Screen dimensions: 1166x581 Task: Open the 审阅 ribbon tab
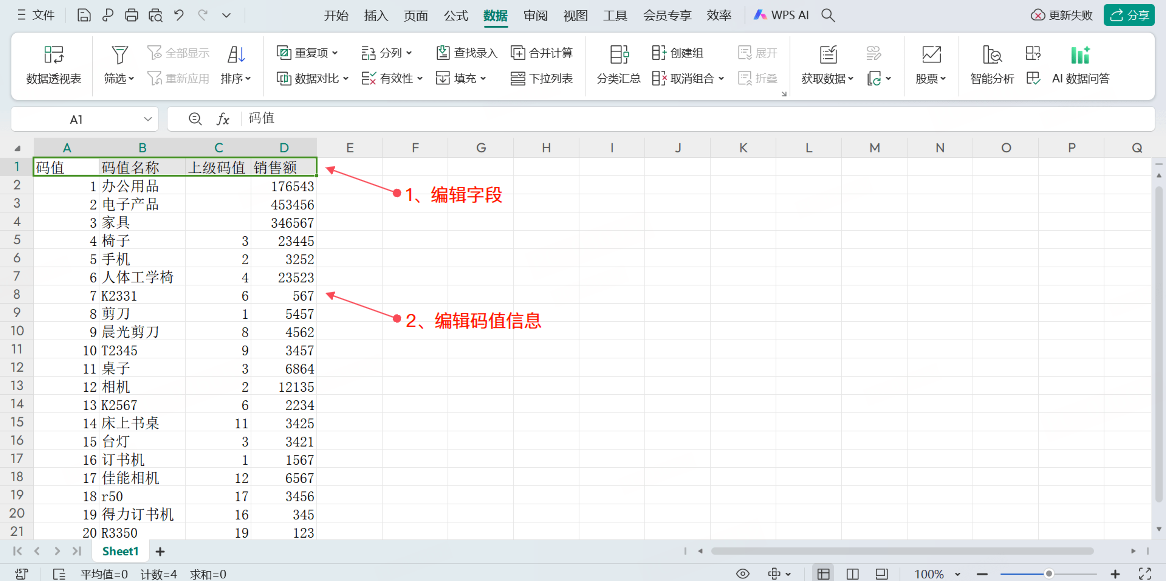click(x=535, y=15)
